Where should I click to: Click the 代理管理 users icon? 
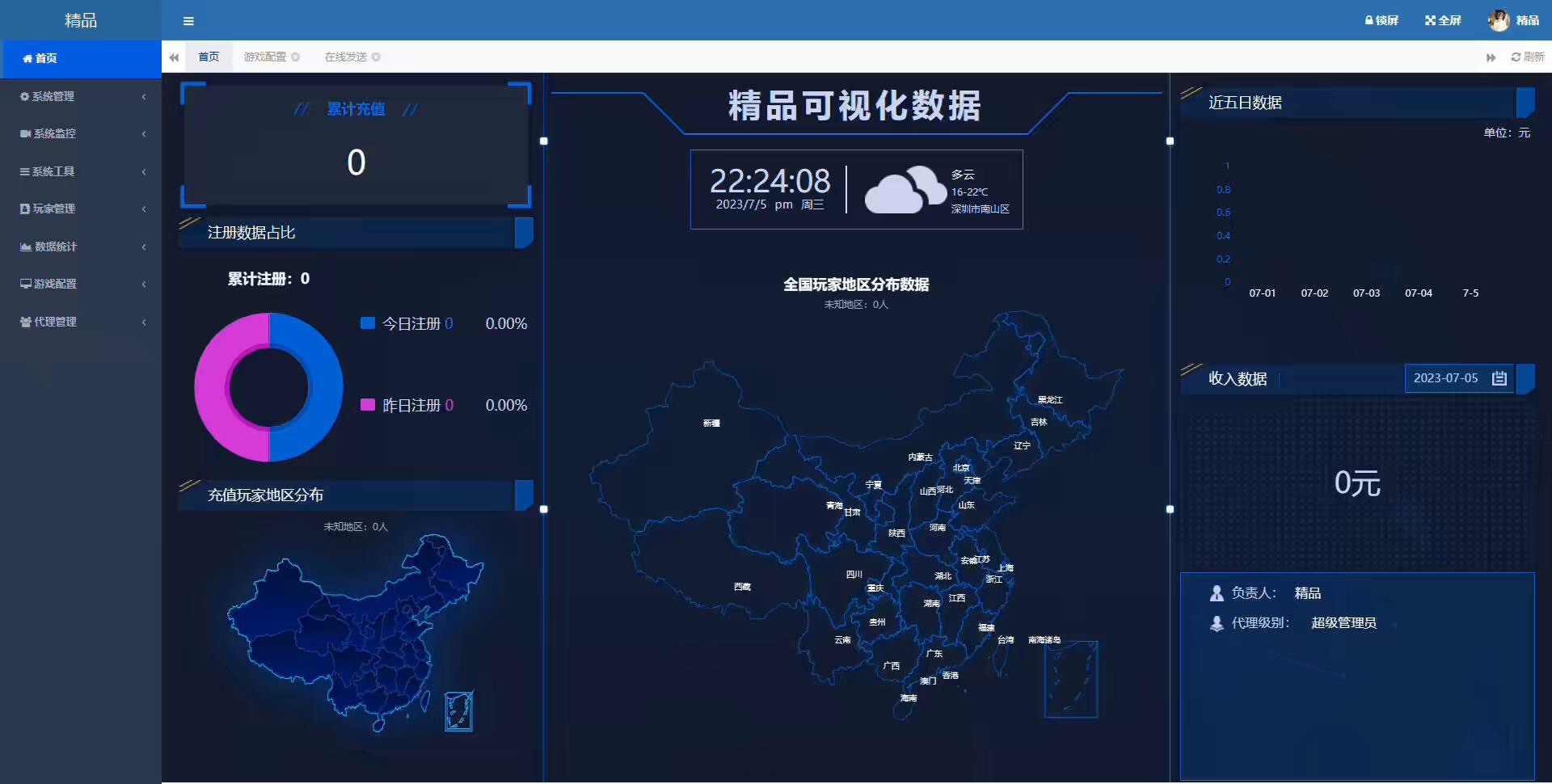click(x=26, y=322)
